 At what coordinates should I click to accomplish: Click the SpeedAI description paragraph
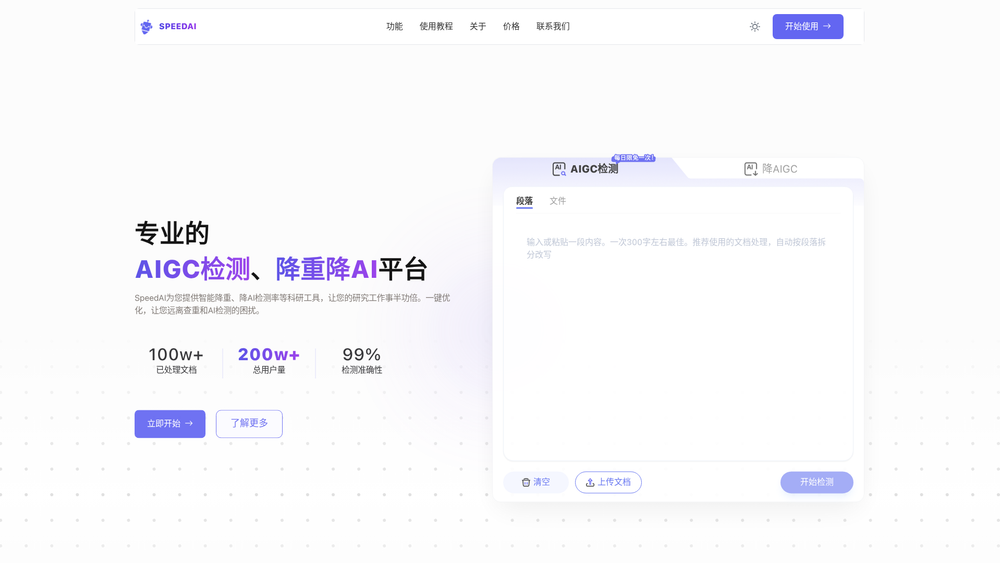292,304
